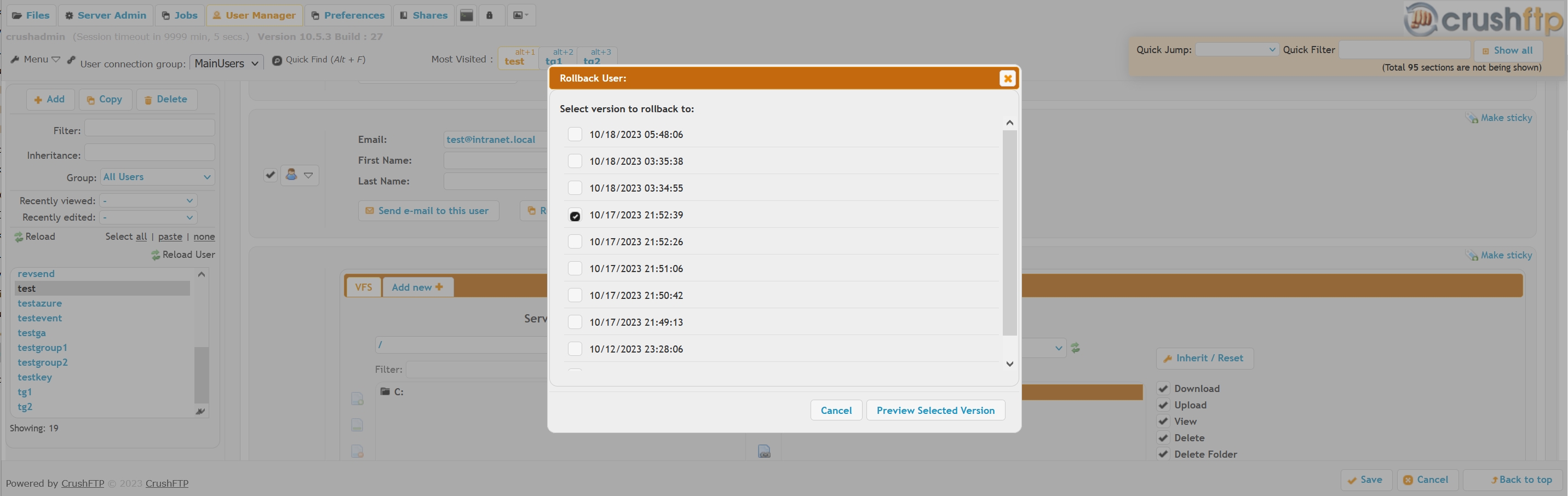Click the user list scrollbar thumb
This screenshot has height=496, width=1568.
point(201,374)
